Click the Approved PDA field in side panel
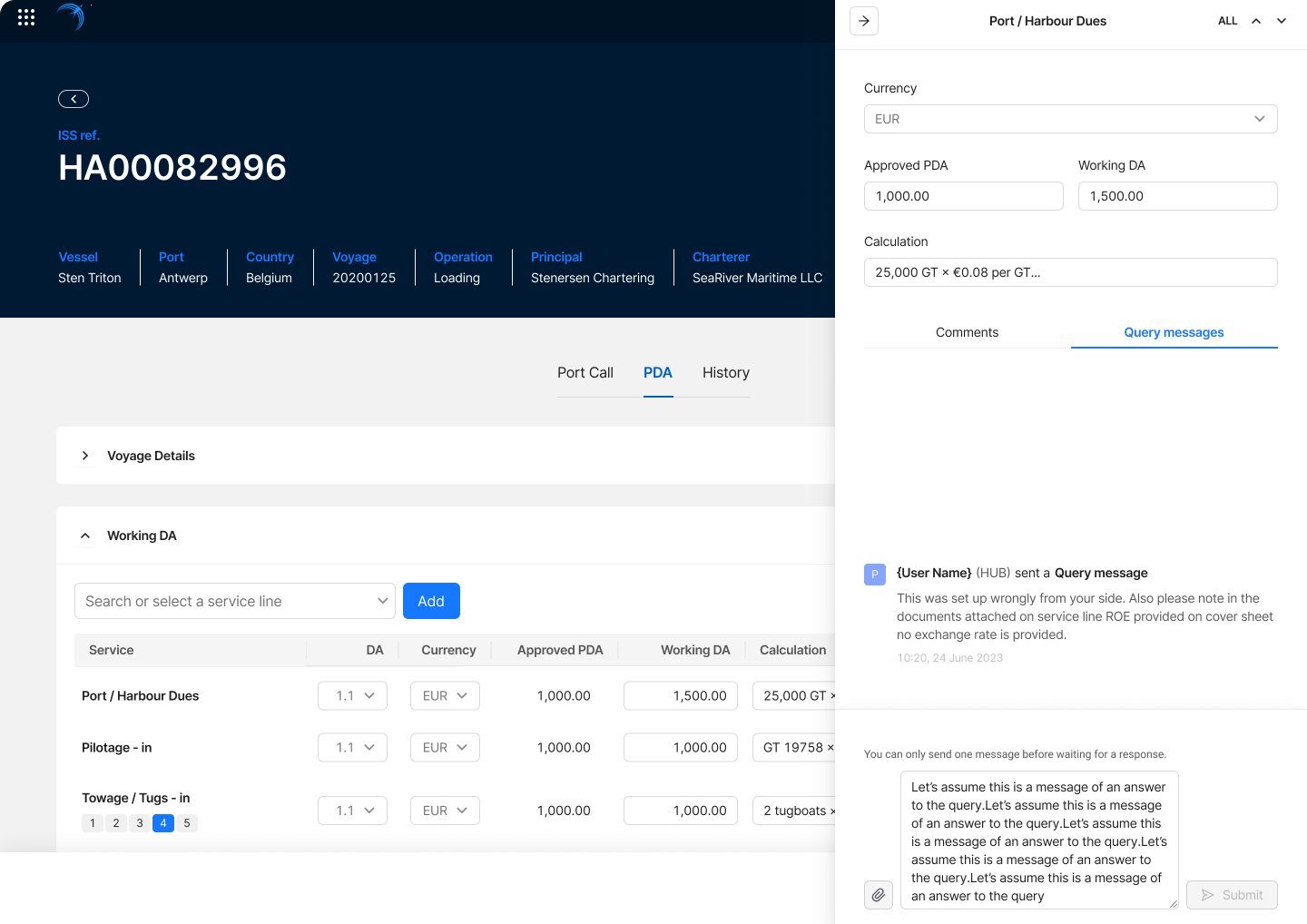The width and height of the screenshot is (1307, 924). pos(964,196)
